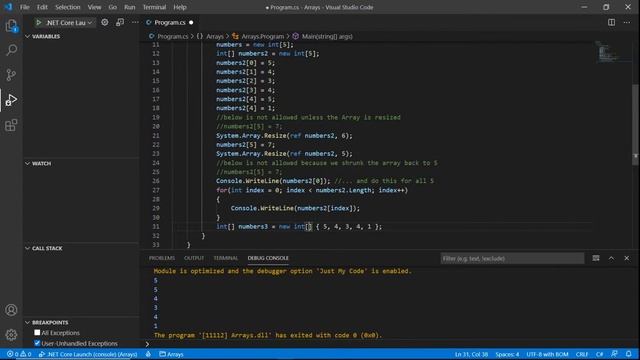640x360 pixels.
Task: Open debug view More Actions ellipsis
Action: pos(135,22)
